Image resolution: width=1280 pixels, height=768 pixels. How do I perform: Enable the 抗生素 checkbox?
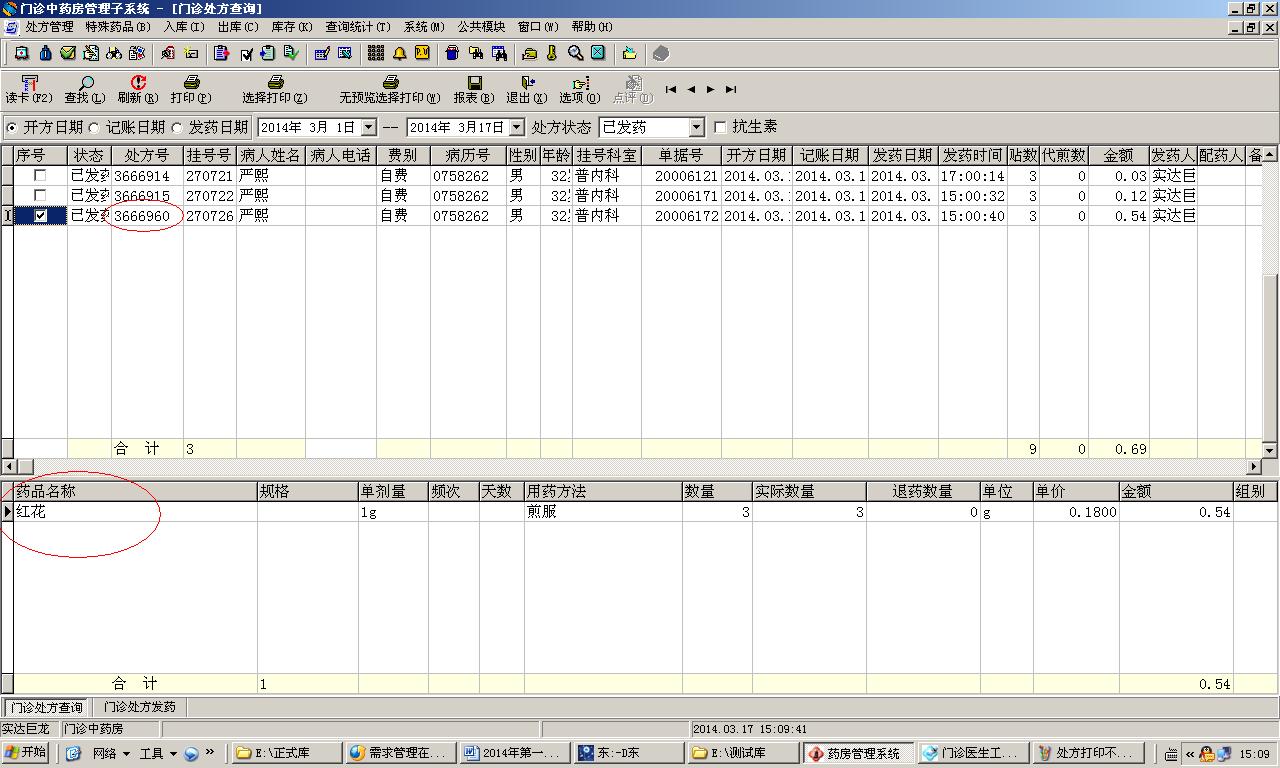720,128
